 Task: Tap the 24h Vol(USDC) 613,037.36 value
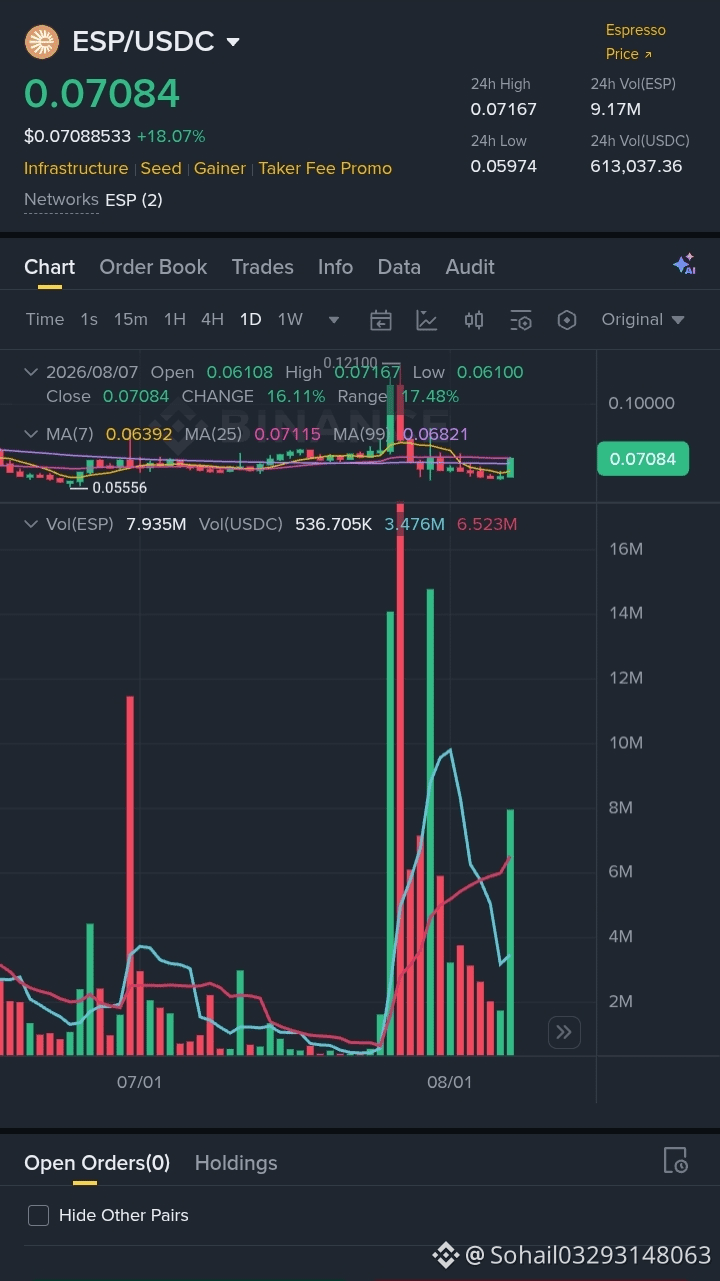tap(636, 166)
